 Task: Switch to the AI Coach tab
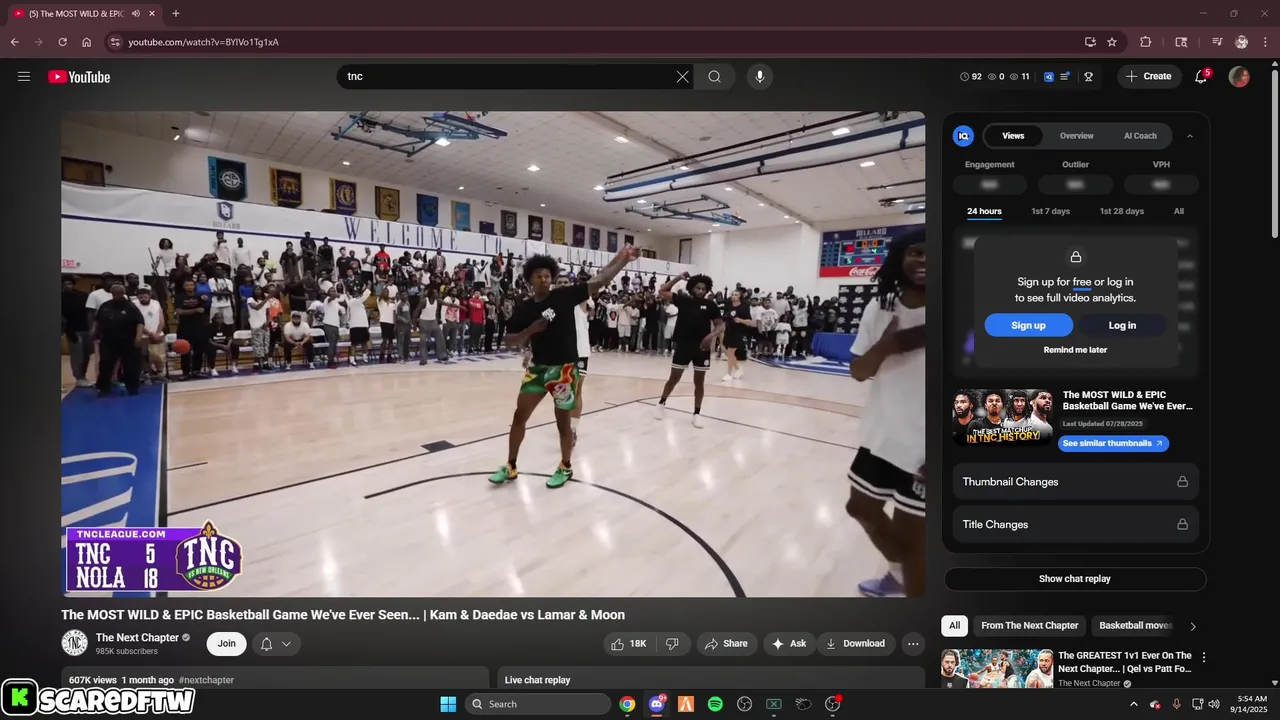pyautogui.click(x=1140, y=136)
